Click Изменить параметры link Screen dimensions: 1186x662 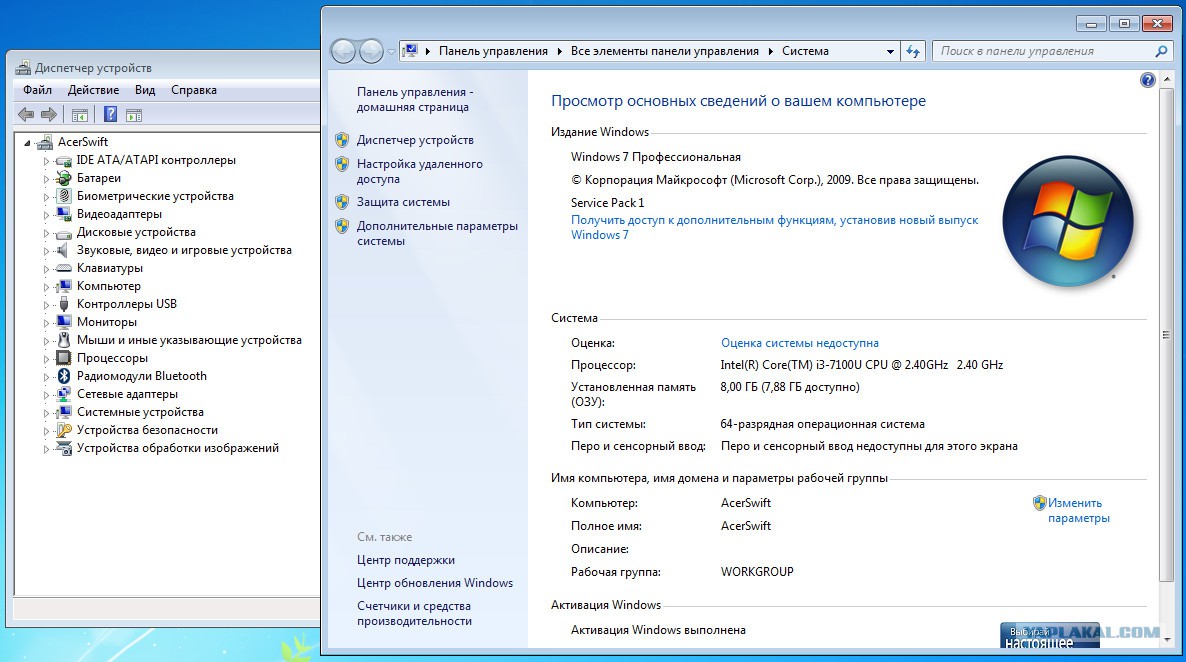click(1079, 511)
